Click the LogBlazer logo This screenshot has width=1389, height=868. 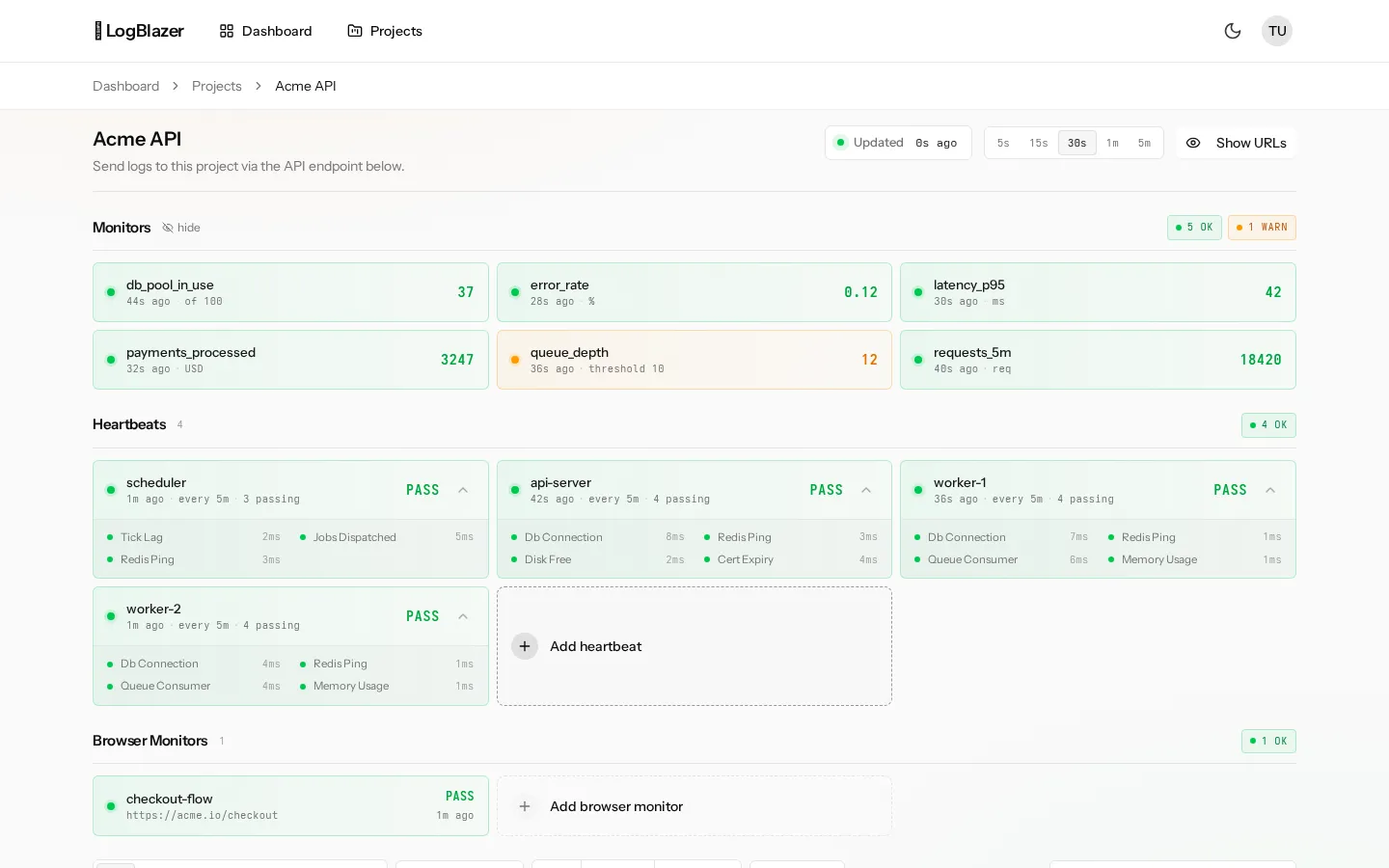pyautogui.click(x=139, y=31)
